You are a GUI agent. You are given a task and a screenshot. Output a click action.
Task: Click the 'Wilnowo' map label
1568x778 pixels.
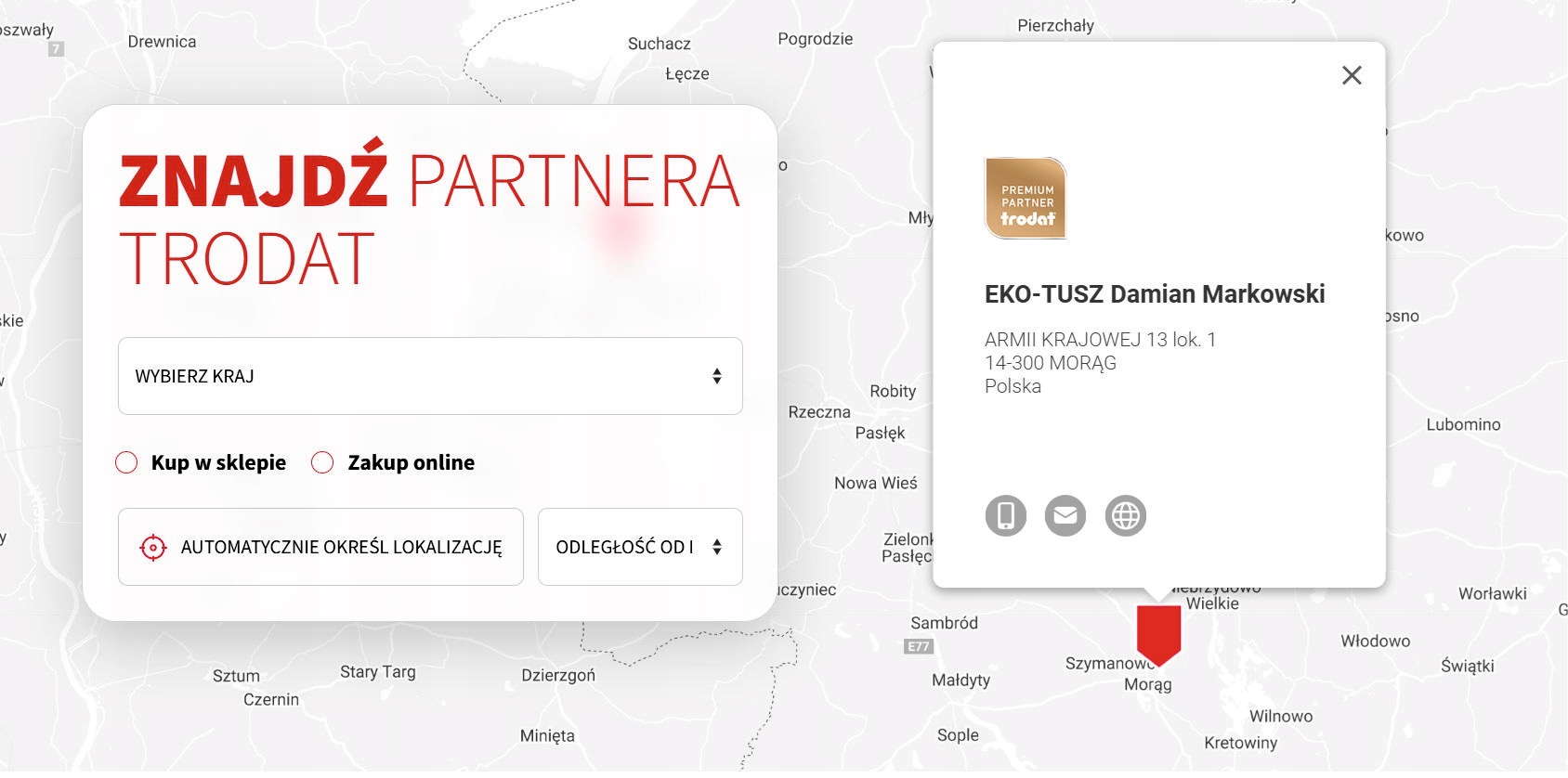point(1281,716)
